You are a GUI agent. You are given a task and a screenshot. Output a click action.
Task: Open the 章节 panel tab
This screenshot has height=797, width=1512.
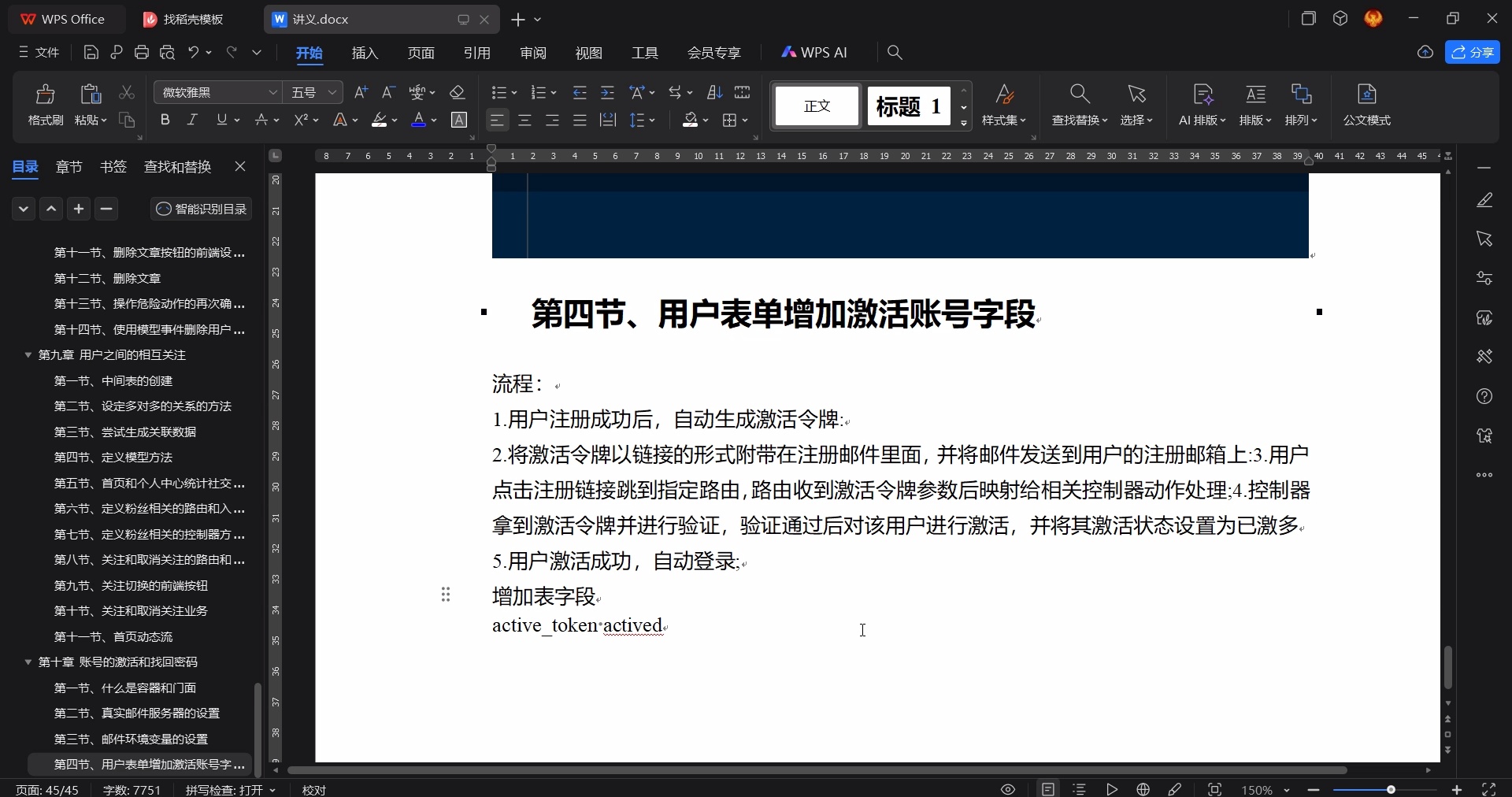69,167
